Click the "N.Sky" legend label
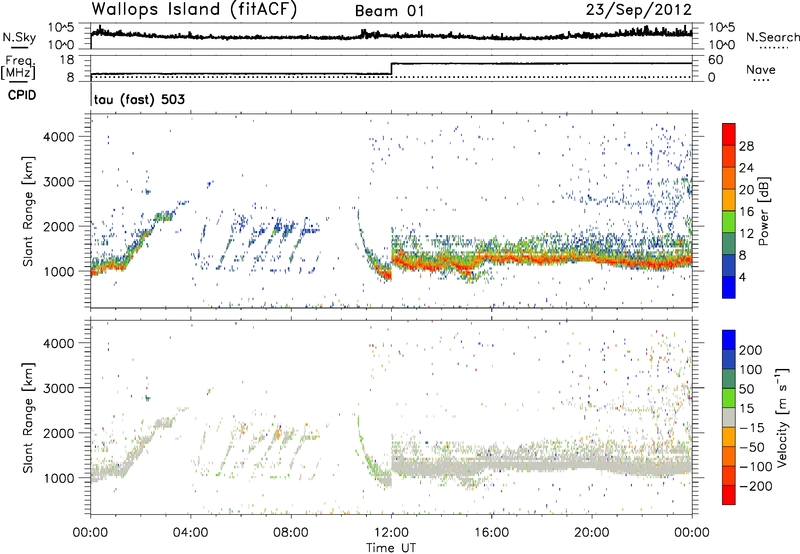 pyautogui.click(x=19, y=37)
